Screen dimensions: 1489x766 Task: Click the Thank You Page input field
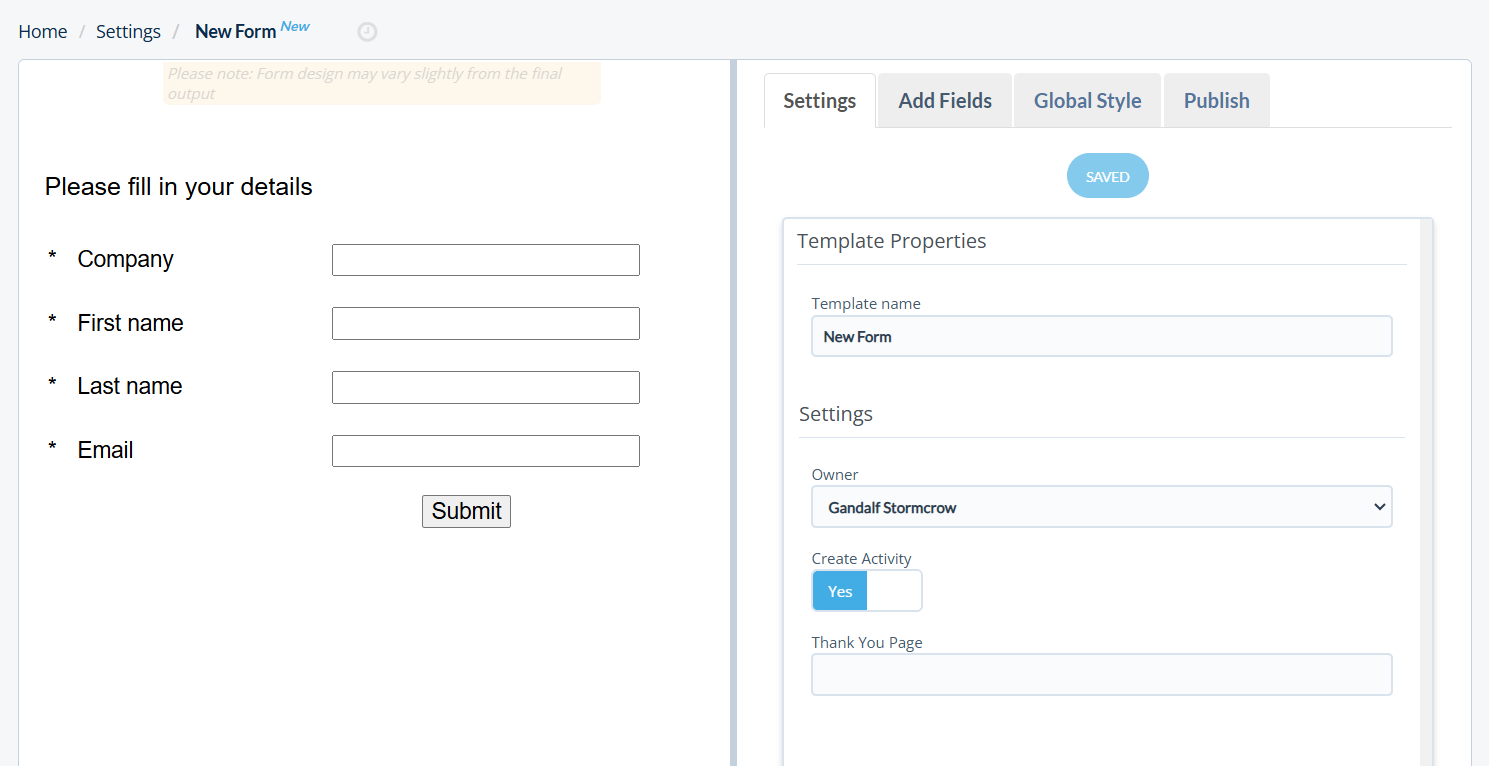(x=1102, y=674)
